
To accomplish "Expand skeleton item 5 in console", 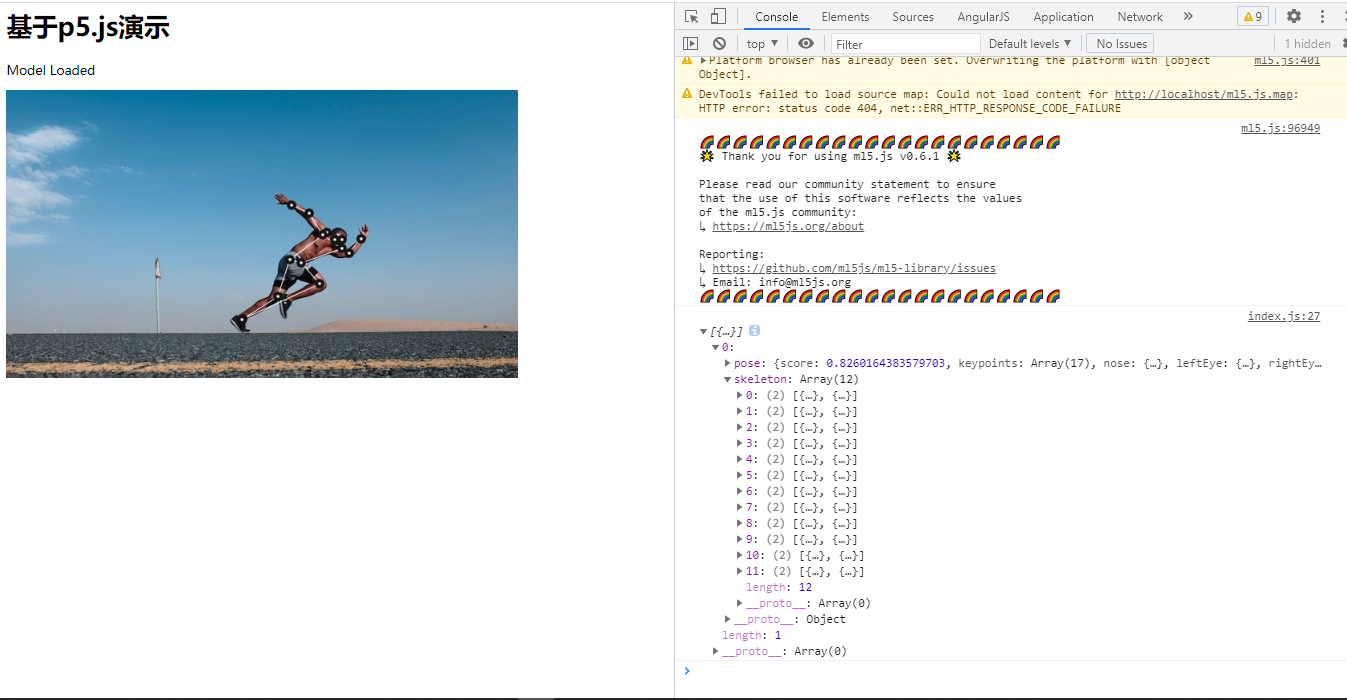I will tap(740, 475).
